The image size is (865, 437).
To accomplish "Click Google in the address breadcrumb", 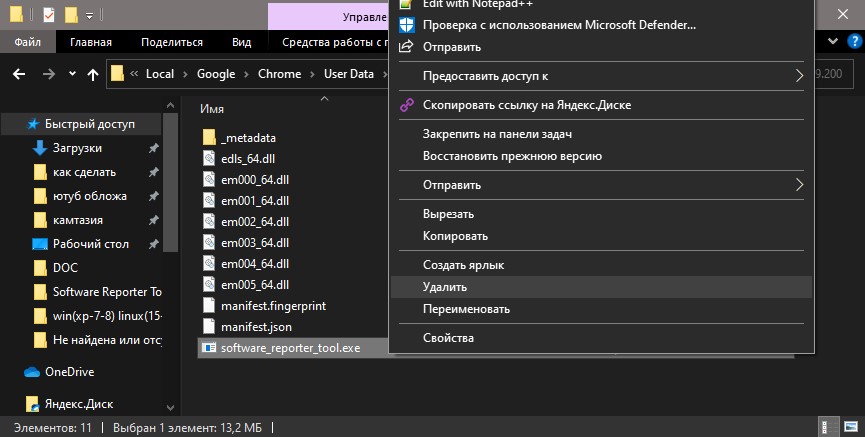I will click(216, 74).
